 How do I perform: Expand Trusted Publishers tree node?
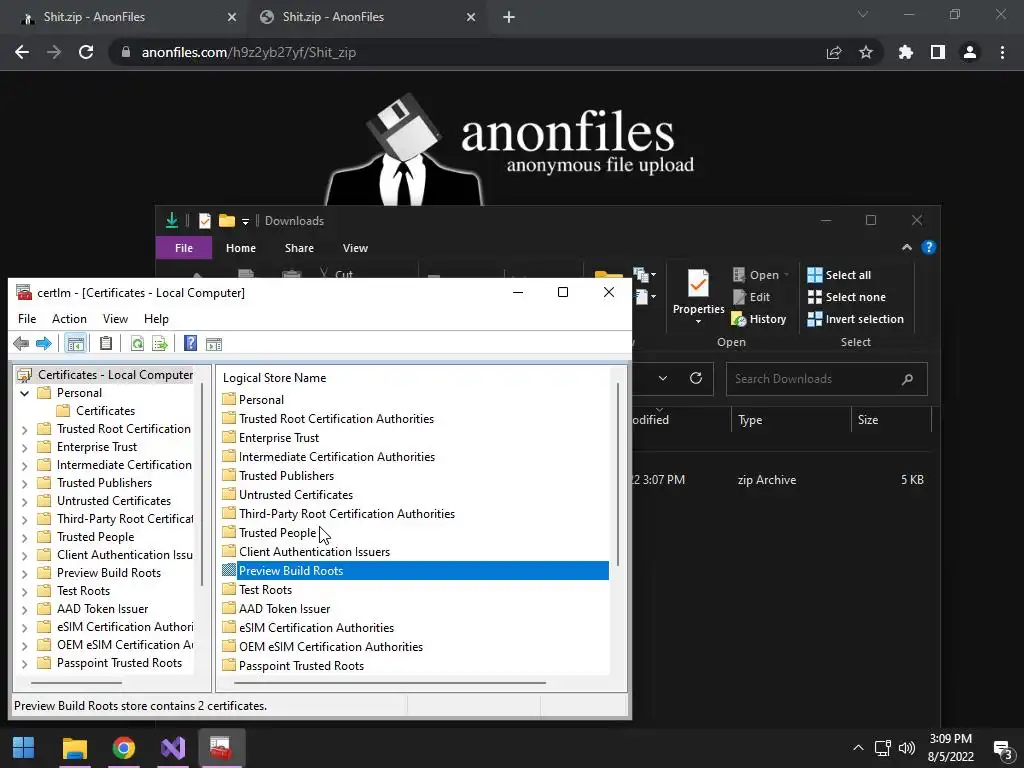point(24,483)
